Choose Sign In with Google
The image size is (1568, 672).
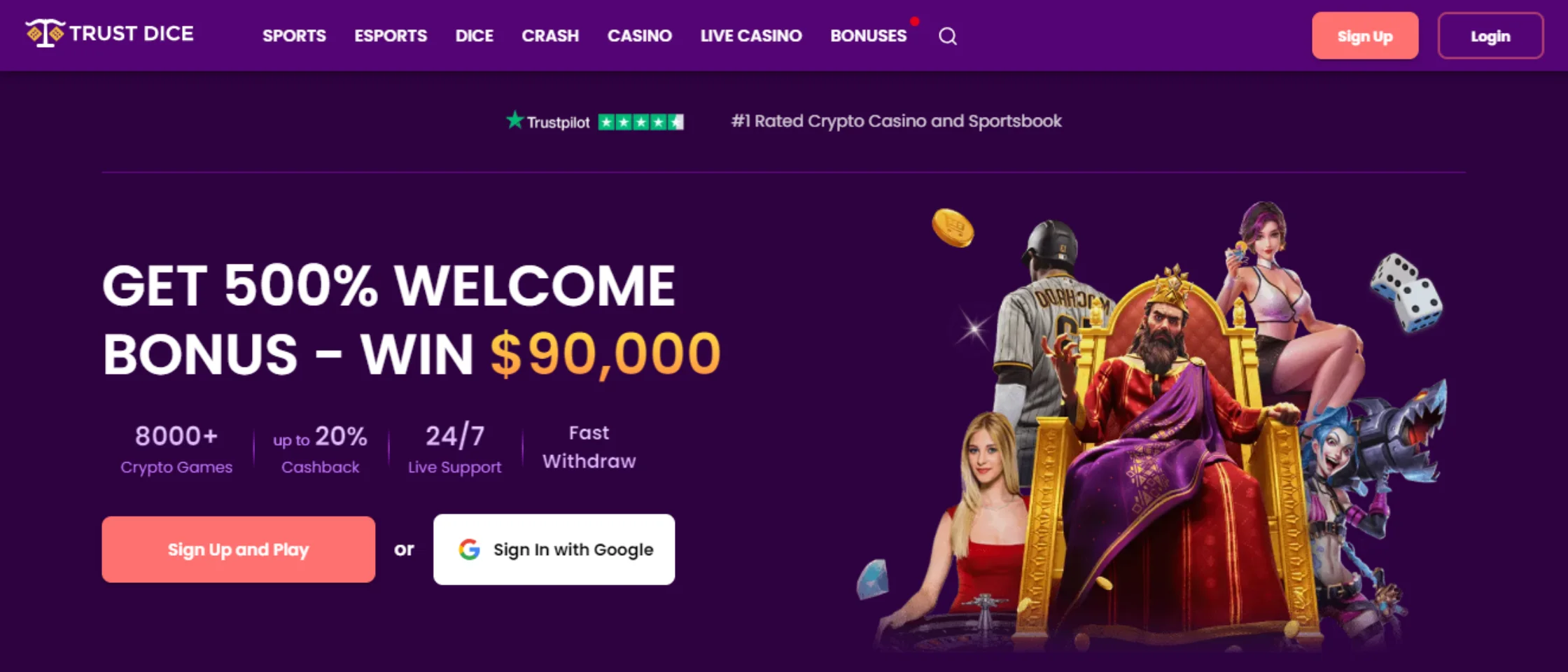(x=554, y=549)
